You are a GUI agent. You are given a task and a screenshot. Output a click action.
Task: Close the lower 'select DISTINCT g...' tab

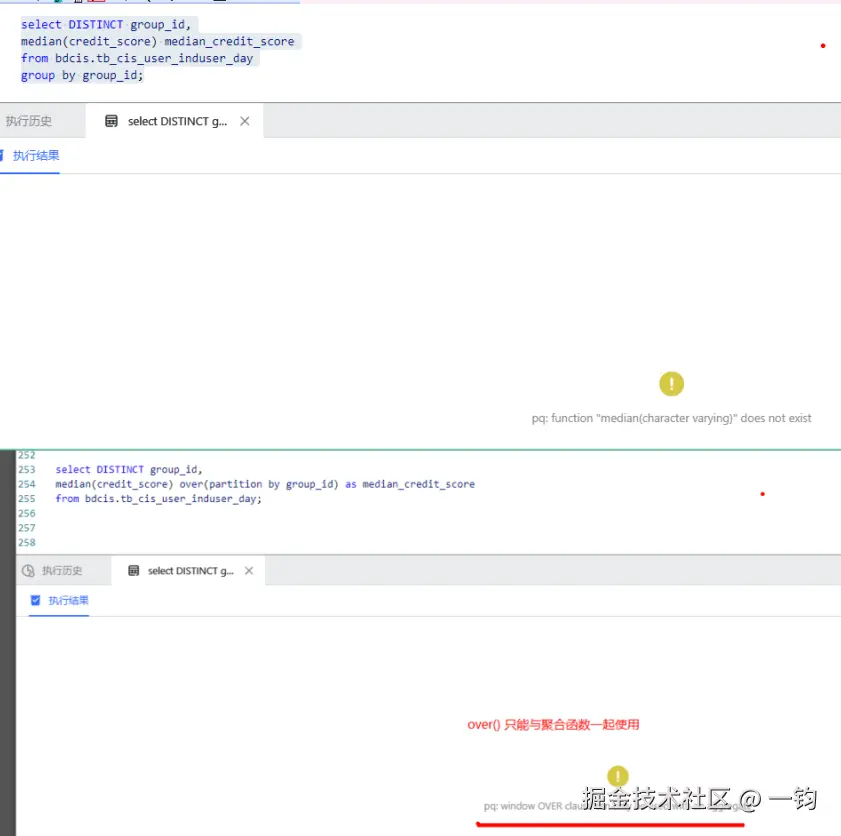pos(249,571)
